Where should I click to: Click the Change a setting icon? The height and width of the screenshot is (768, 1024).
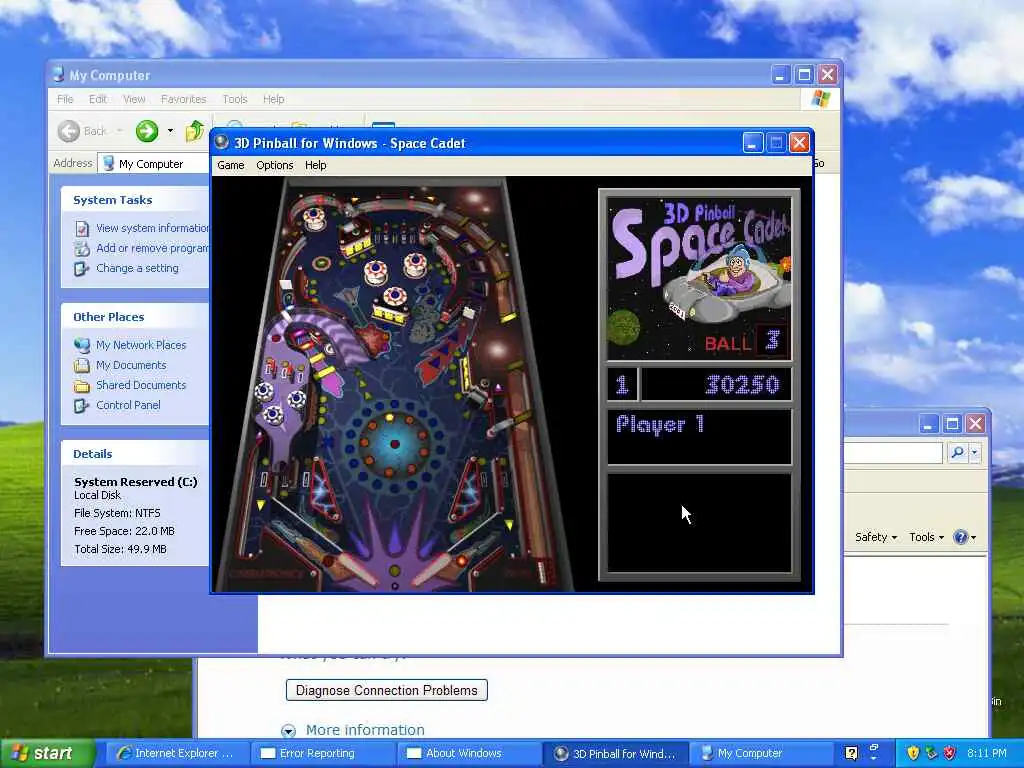coord(82,269)
